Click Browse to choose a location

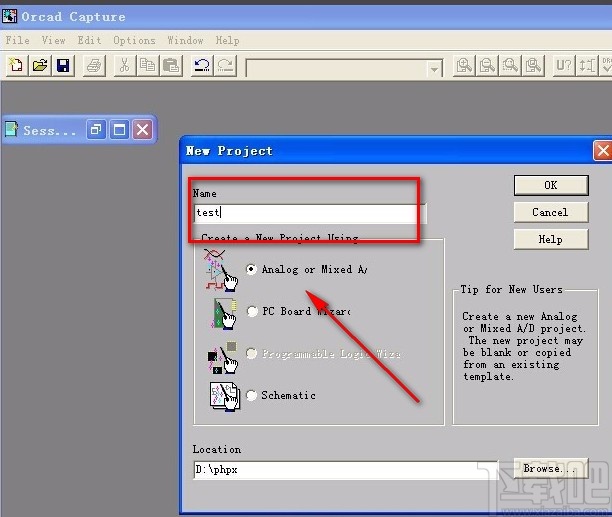551,468
